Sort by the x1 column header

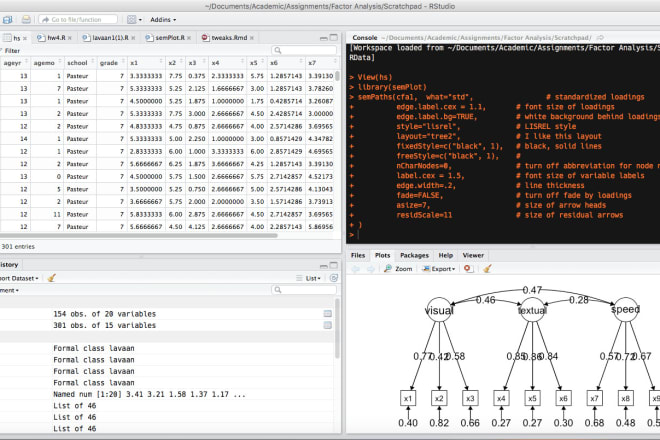click(x=146, y=63)
